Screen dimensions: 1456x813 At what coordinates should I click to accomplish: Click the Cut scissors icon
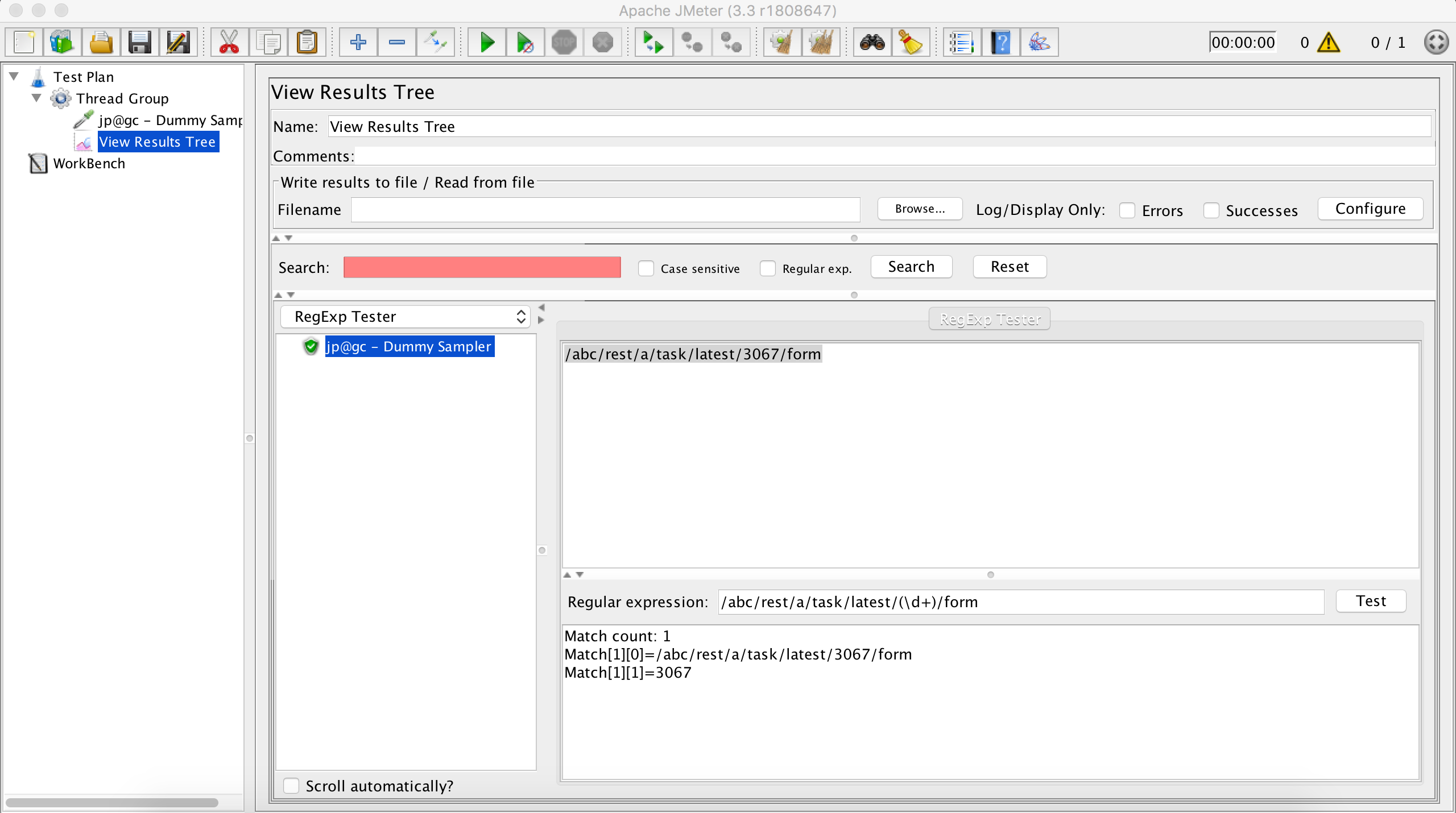tap(229, 43)
